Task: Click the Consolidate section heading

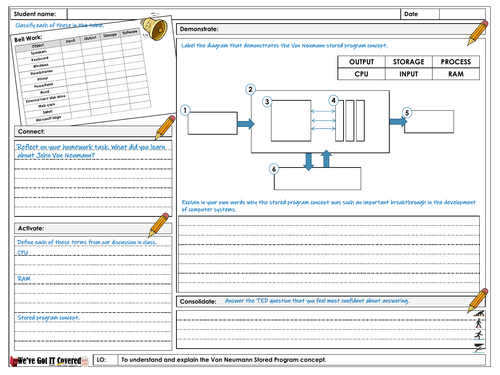Action: [x=198, y=301]
